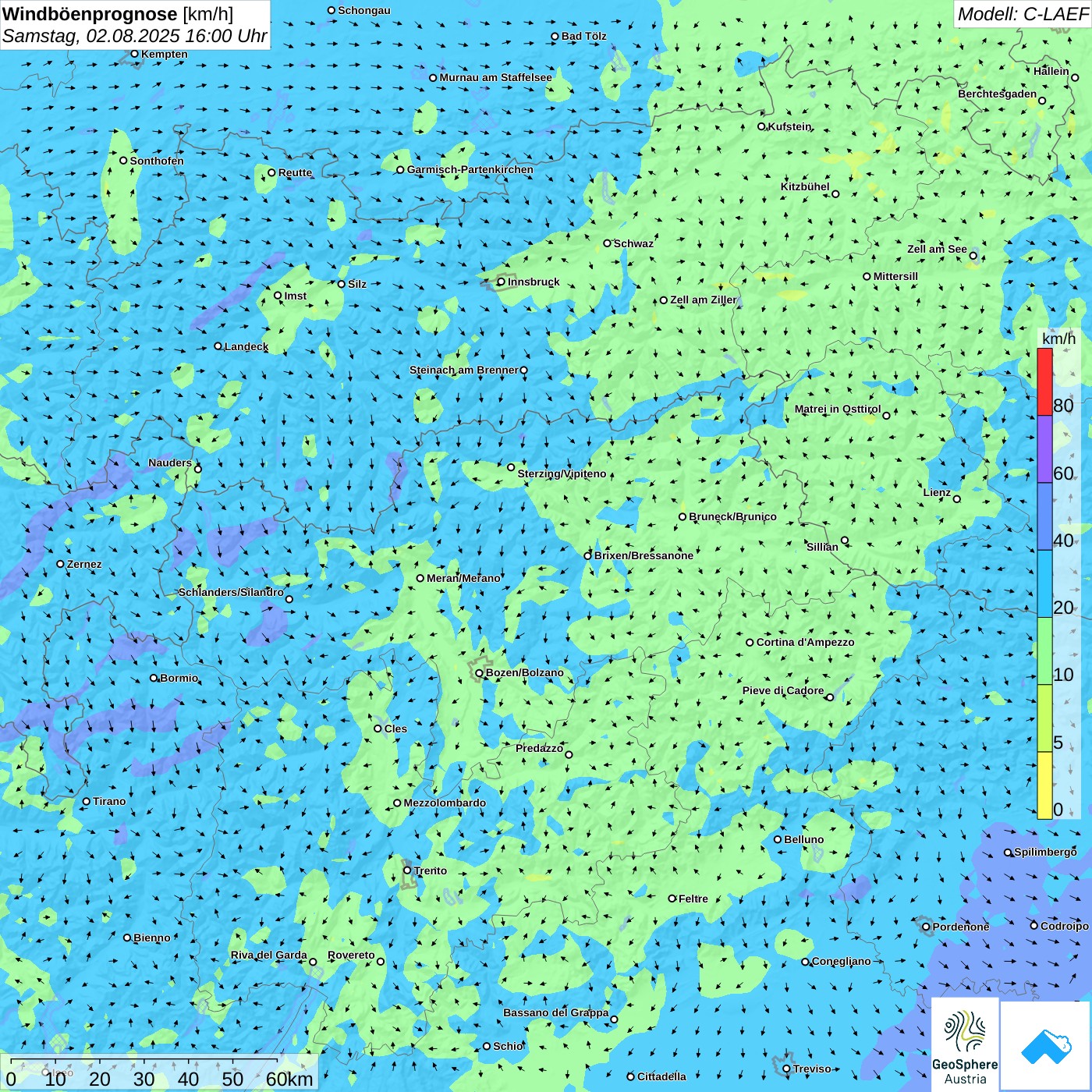The height and width of the screenshot is (1092, 1092).
Task: Click the 'Murnau am Staffelsee' label
Action: 495,77
